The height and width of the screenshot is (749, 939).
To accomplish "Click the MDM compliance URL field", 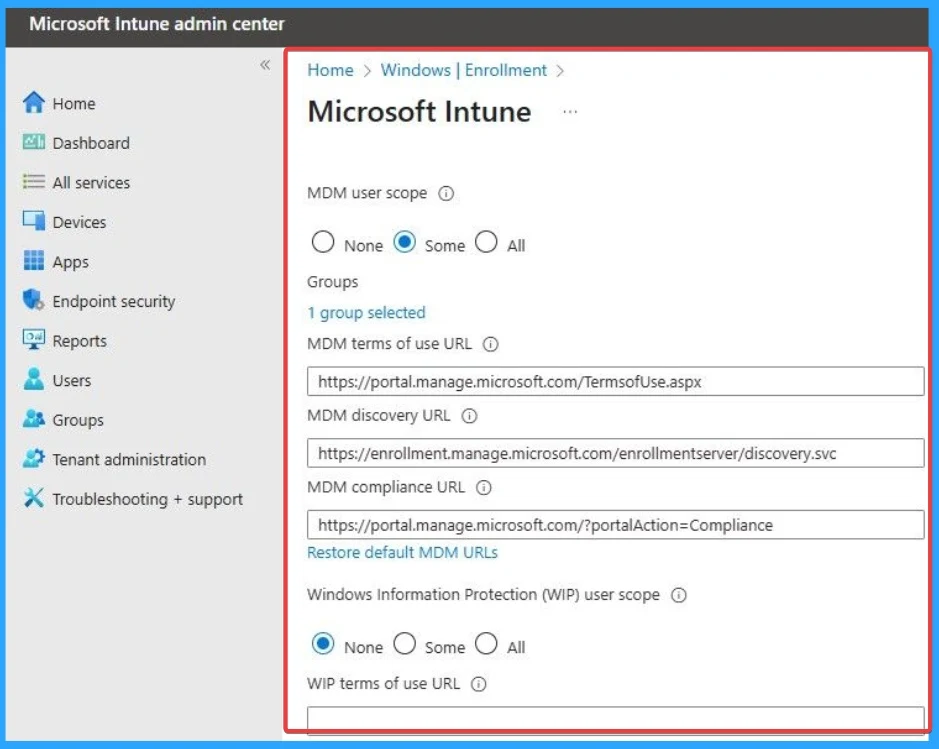I will click(616, 524).
